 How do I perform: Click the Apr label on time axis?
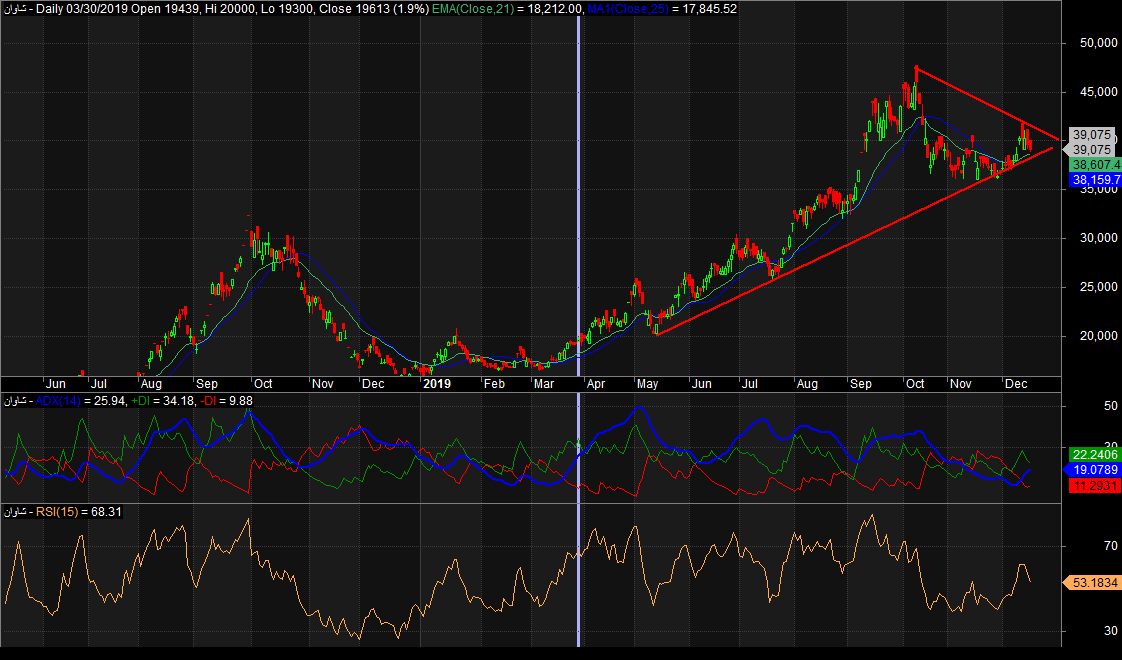point(595,384)
